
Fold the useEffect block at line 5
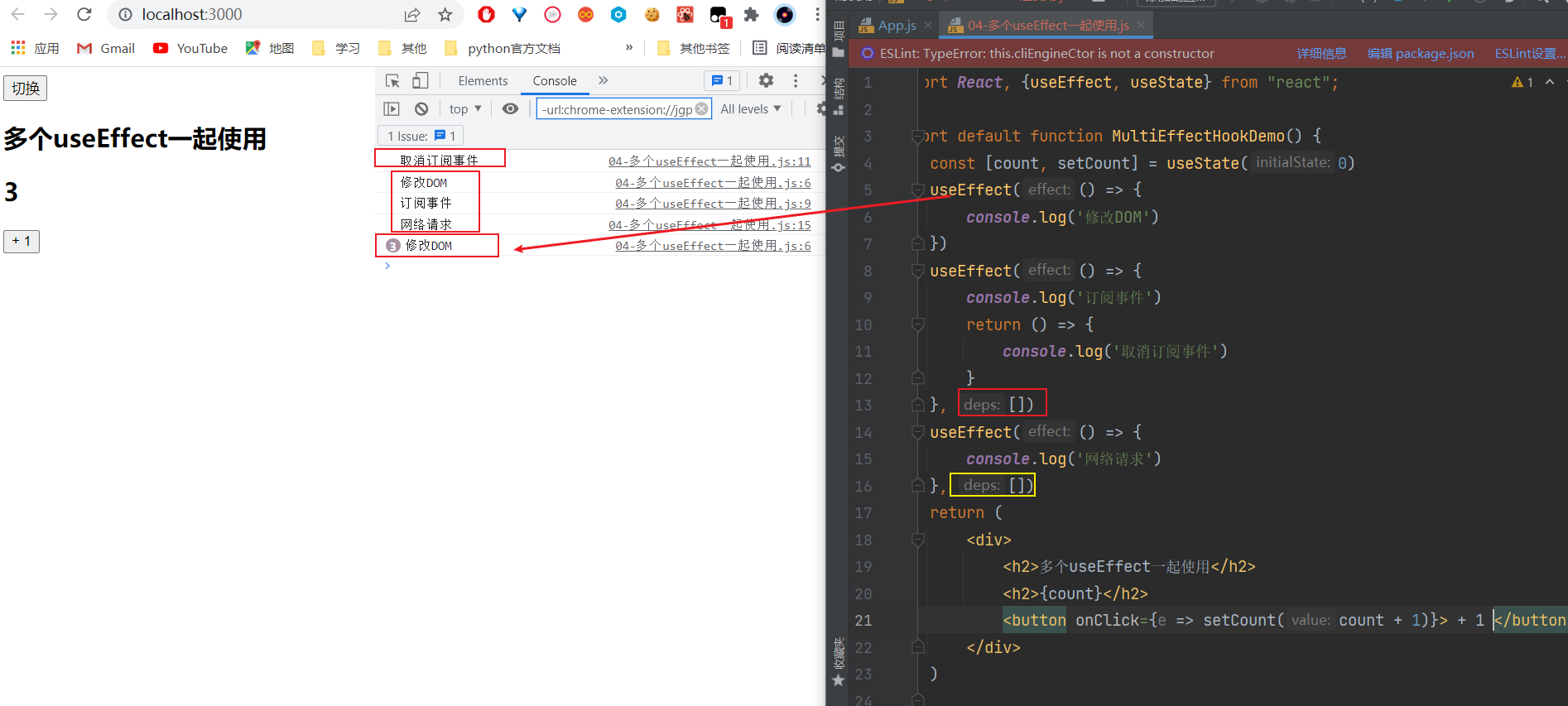[x=917, y=190]
